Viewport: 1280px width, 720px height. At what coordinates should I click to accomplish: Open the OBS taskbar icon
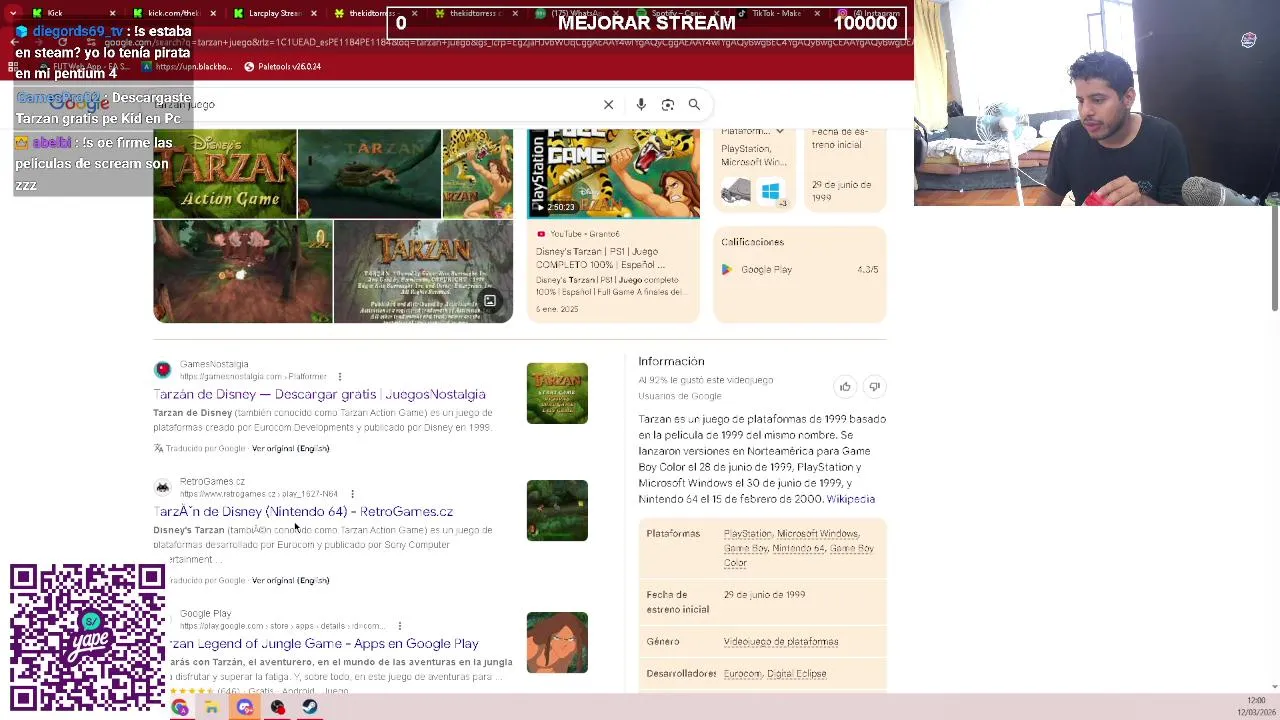coord(277,707)
